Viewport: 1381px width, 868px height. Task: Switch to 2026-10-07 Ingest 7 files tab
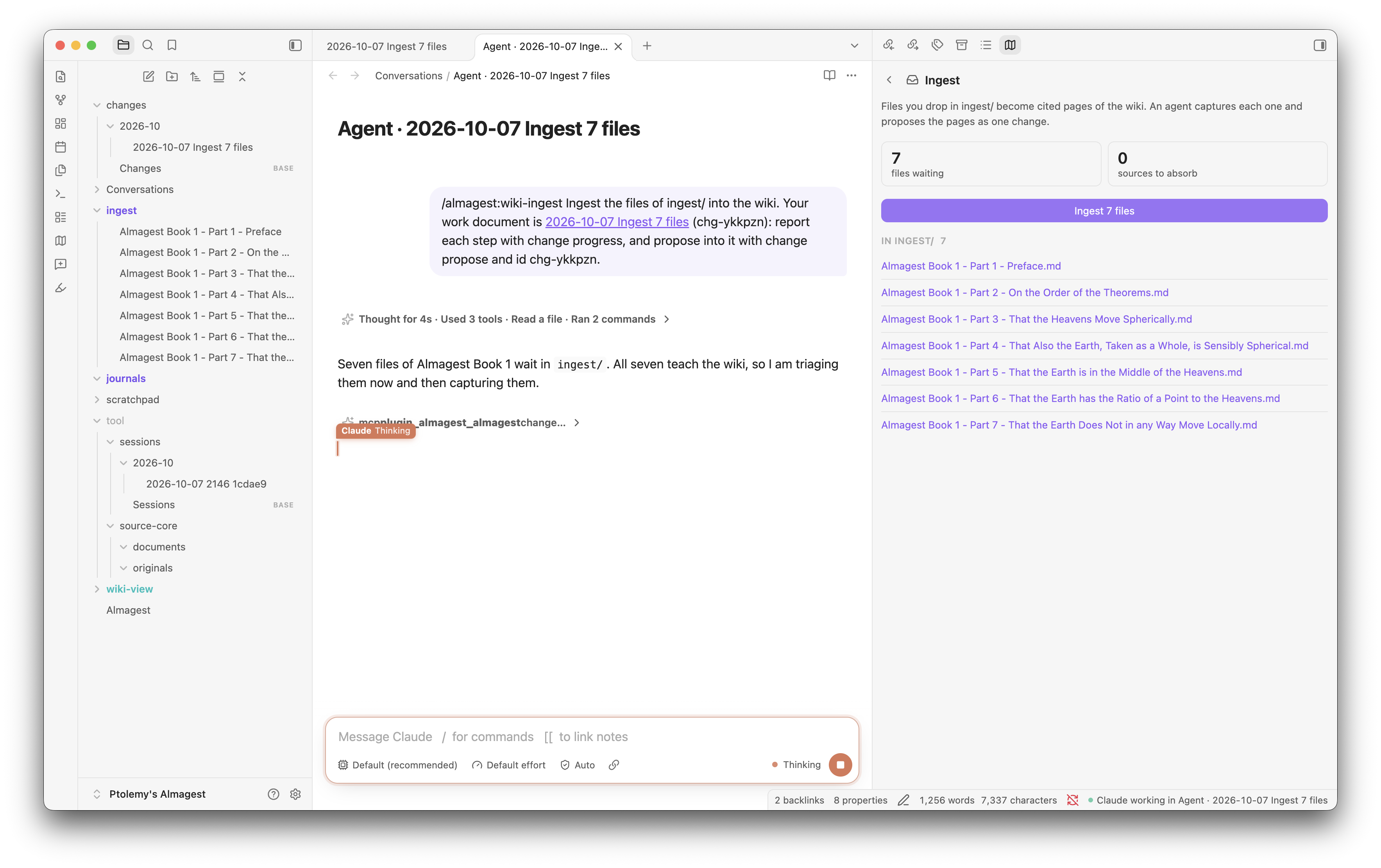point(386,46)
